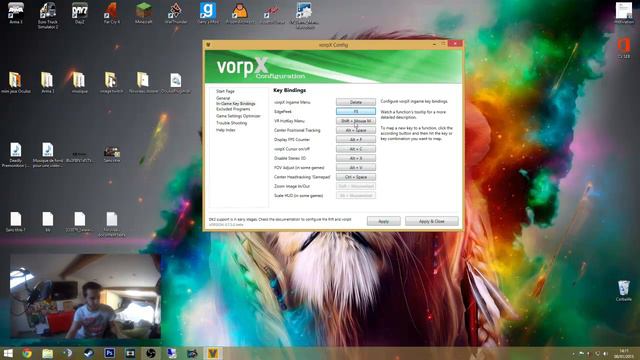The image size is (640, 360).
Task: Click the 'Zoom Image In/Out' label
Action: (x=292, y=187)
